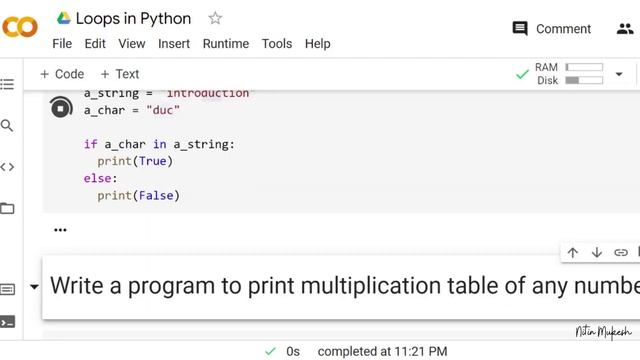This screenshot has height=360, width=640.
Task: Open the View menu
Action: [132, 44]
